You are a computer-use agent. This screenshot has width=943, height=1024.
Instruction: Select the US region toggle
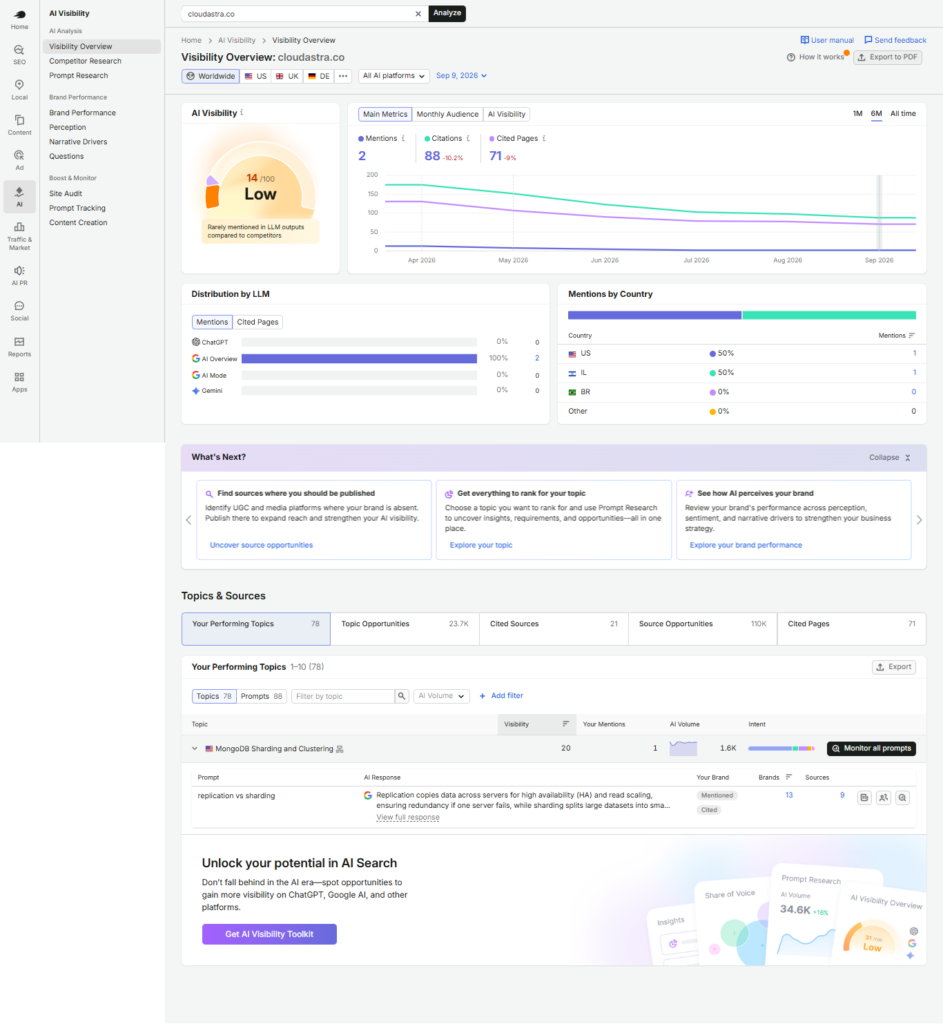tap(255, 76)
